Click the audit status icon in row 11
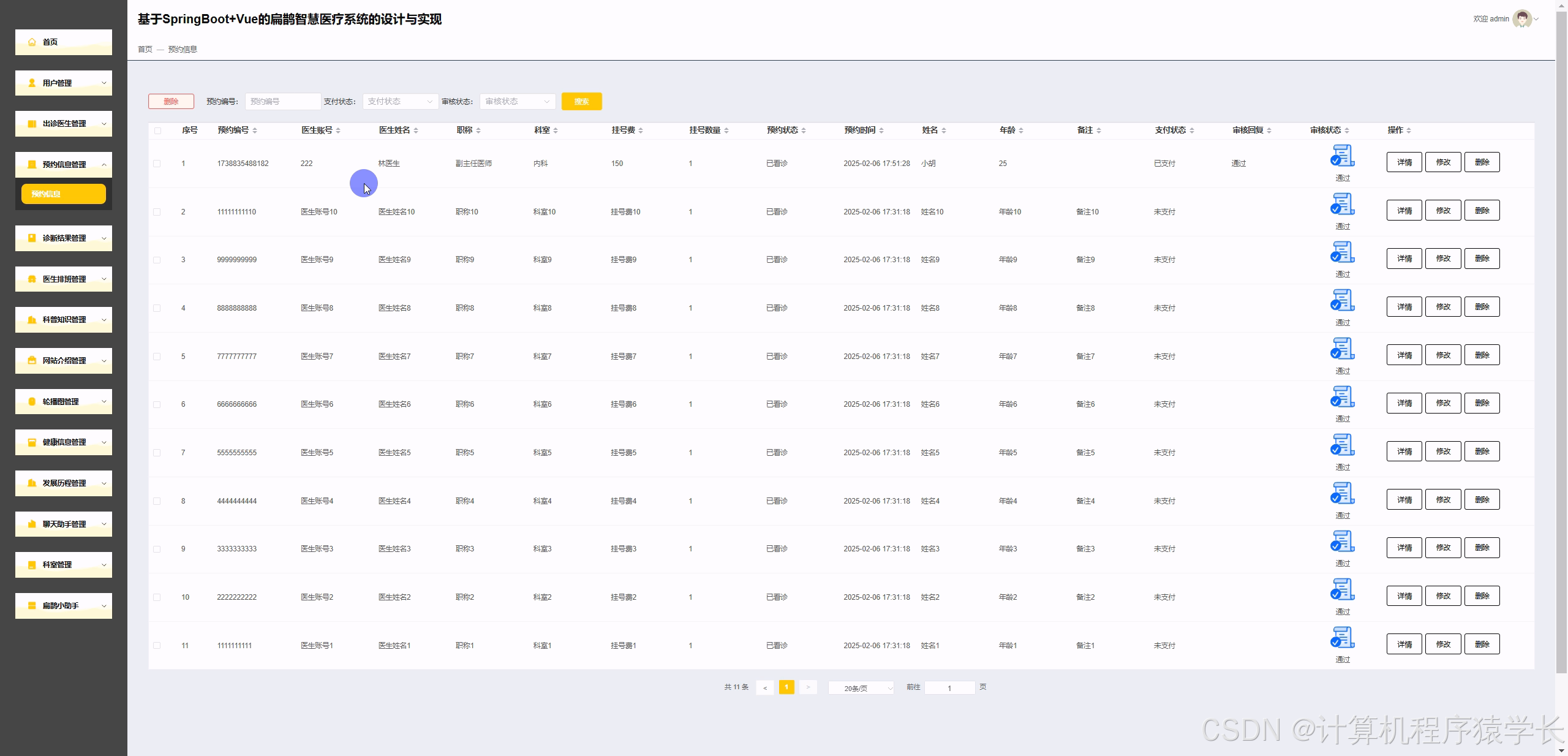Viewport: 1568px width, 756px height. click(x=1342, y=638)
